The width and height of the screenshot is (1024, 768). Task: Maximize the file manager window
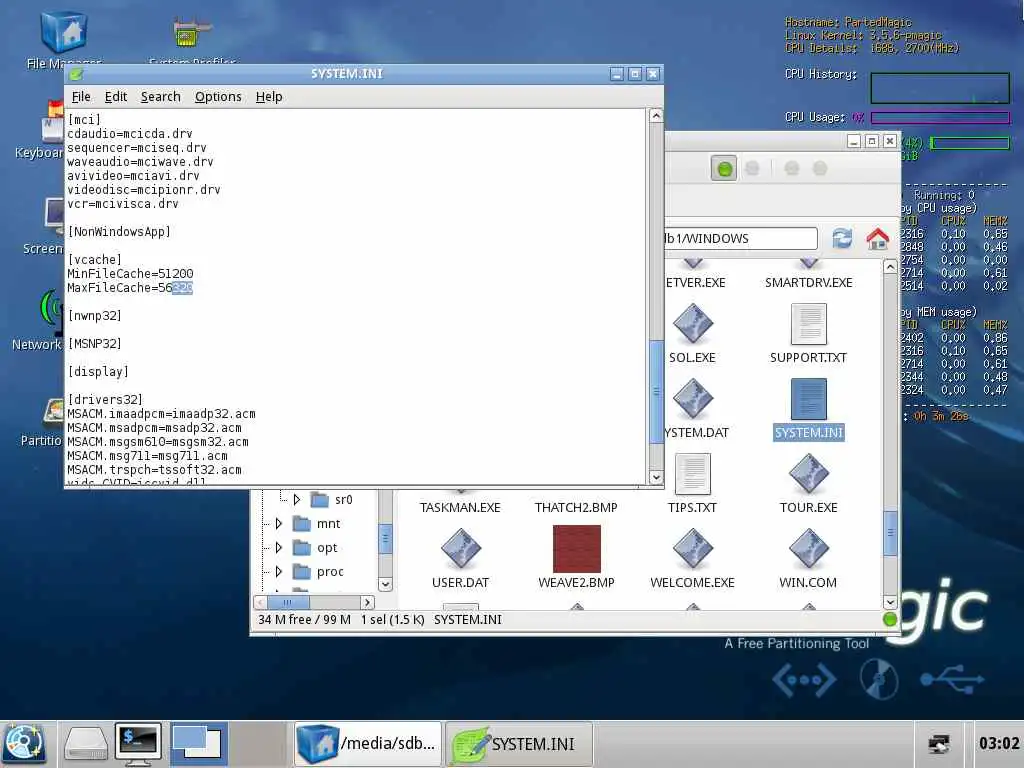872,141
